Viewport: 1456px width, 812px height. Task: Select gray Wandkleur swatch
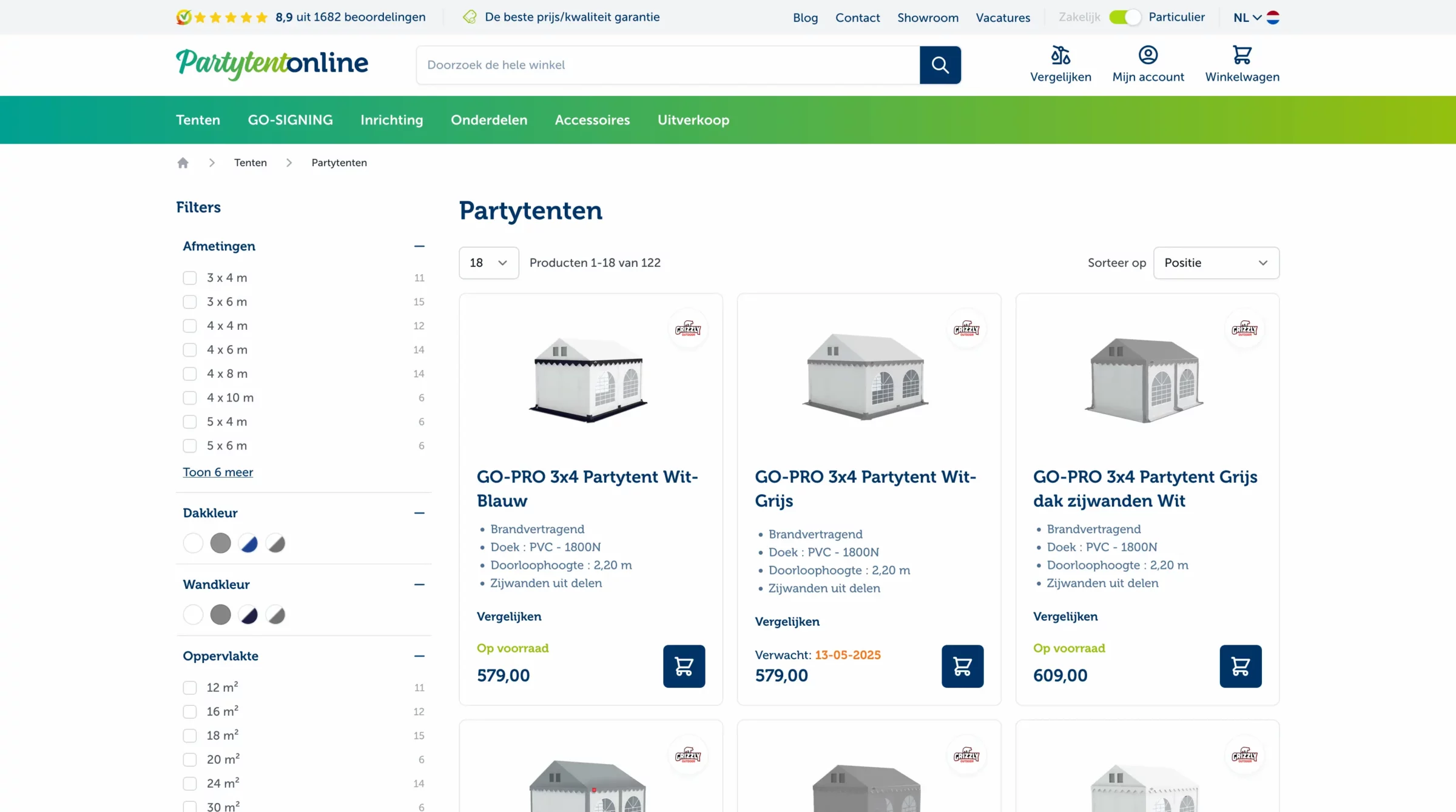point(220,615)
